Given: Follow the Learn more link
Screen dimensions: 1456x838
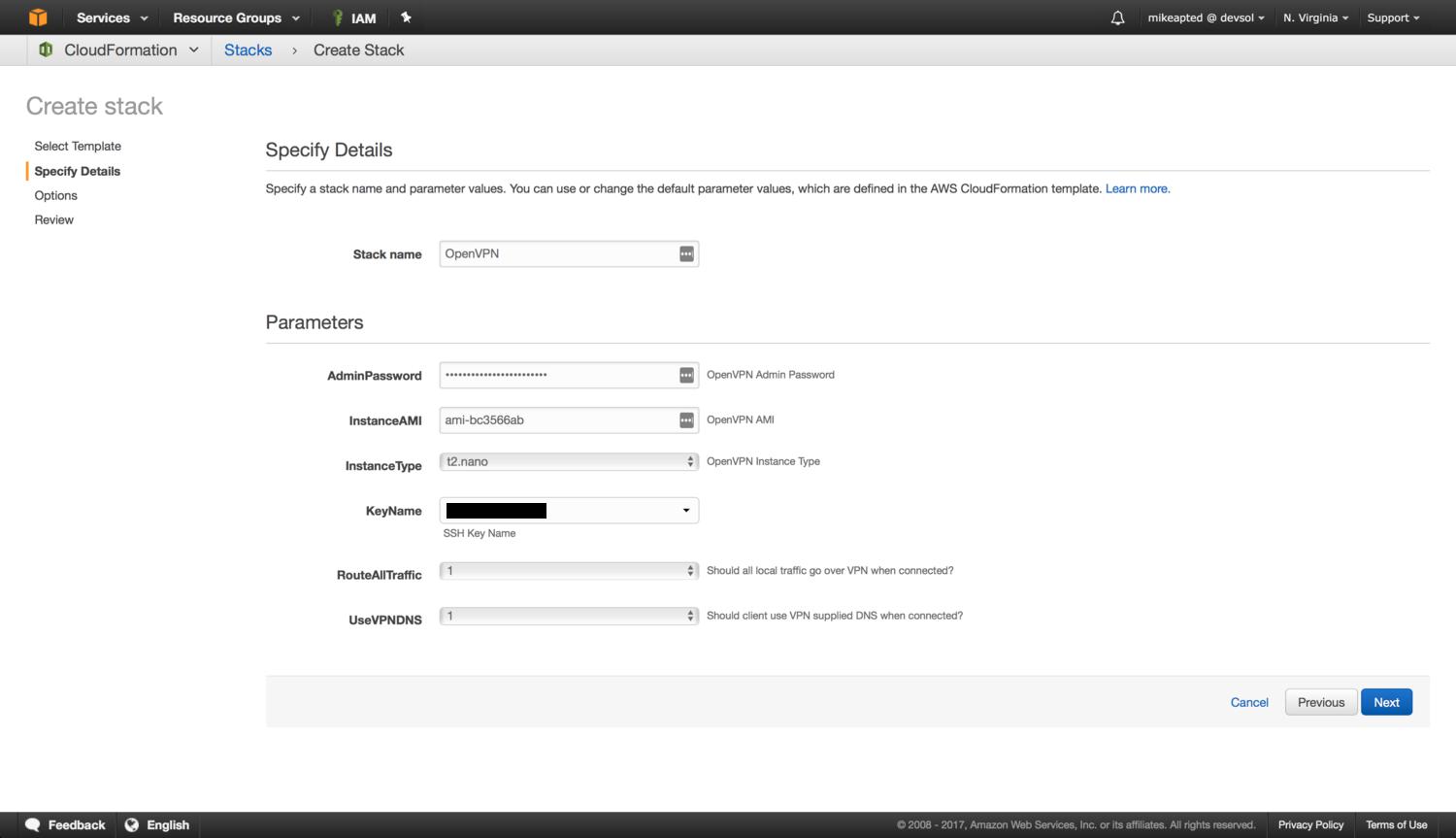Looking at the screenshot, I should [1137, 188].
